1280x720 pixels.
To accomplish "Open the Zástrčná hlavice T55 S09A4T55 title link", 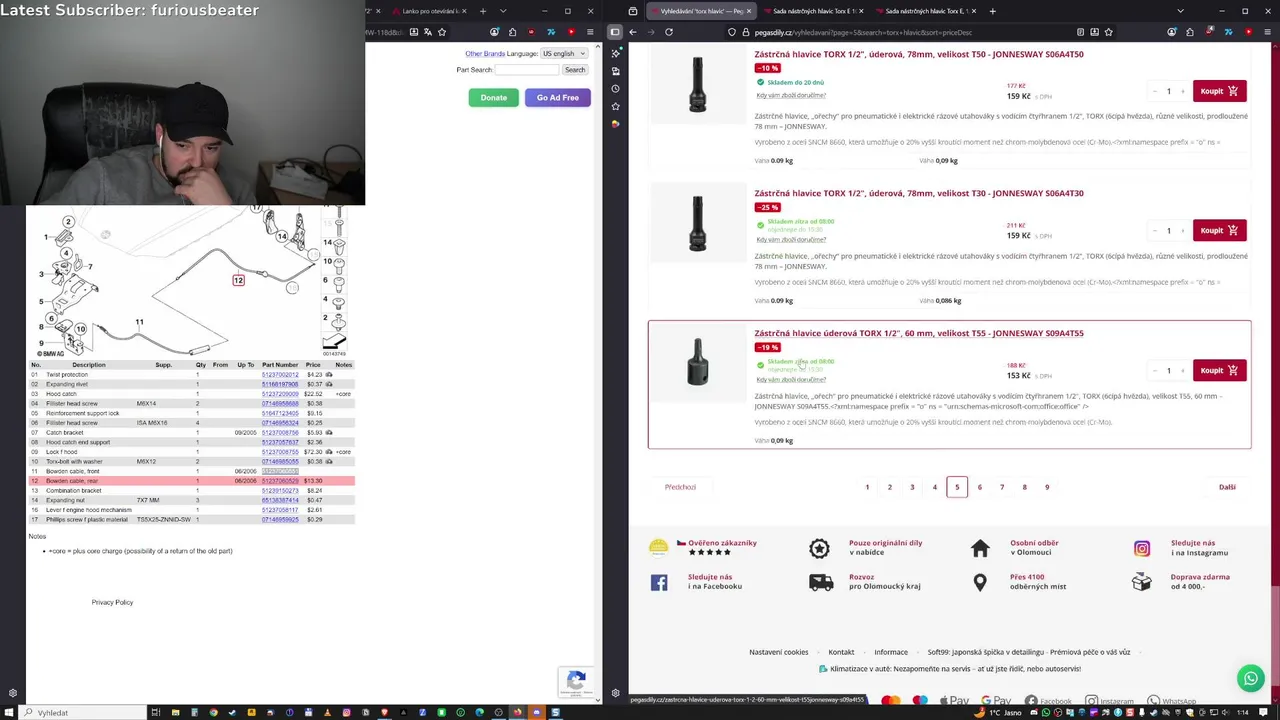I will pos(919,333).
